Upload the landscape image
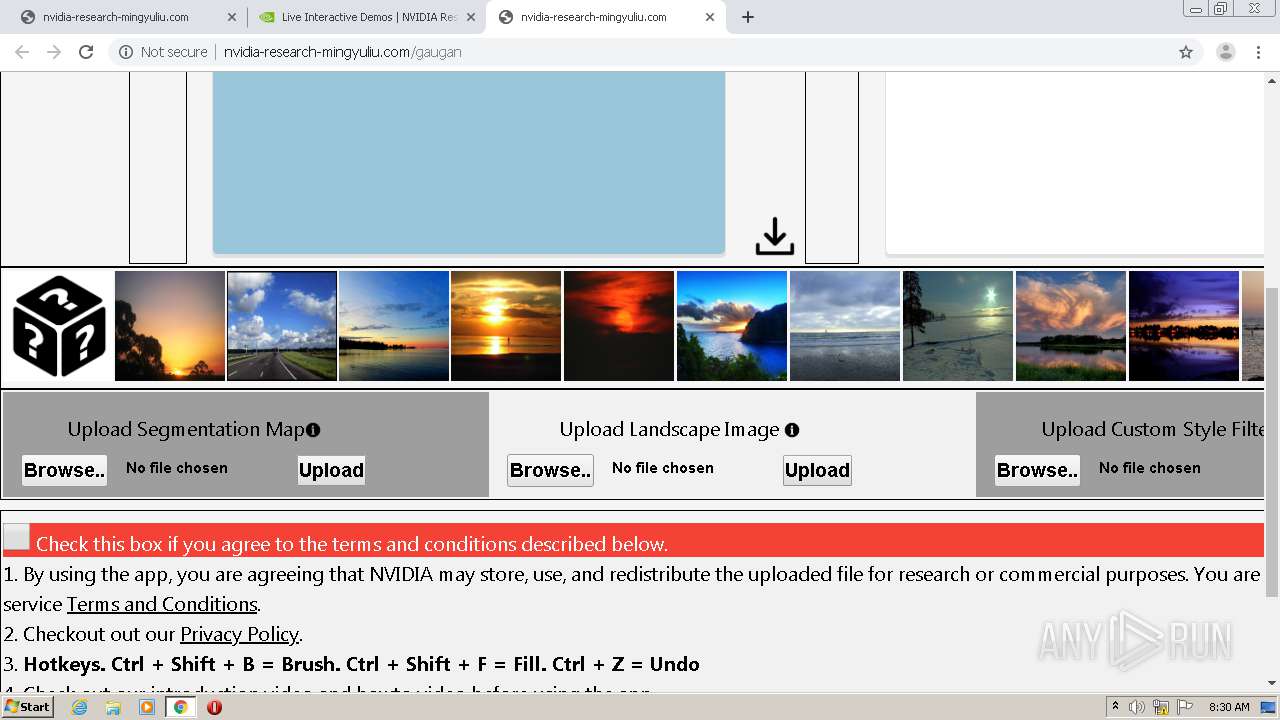This screenshot has width=1280, height=720. pyautogui.click(x=817, y=470)
